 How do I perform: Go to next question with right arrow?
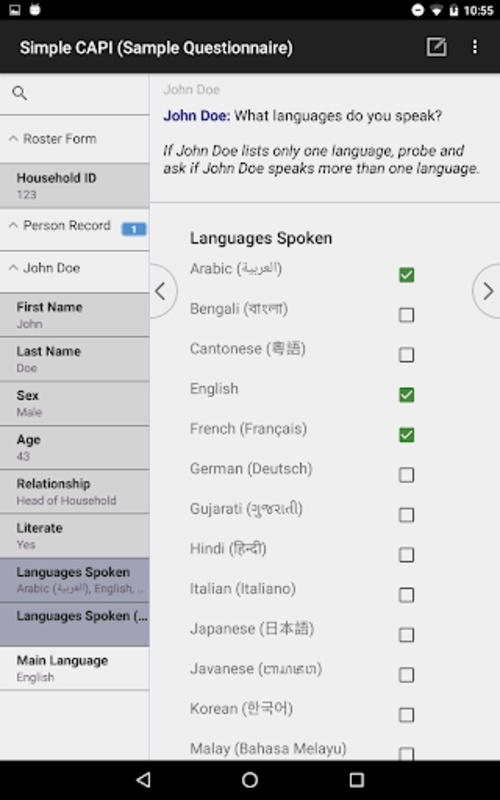[x=487, y=291]
